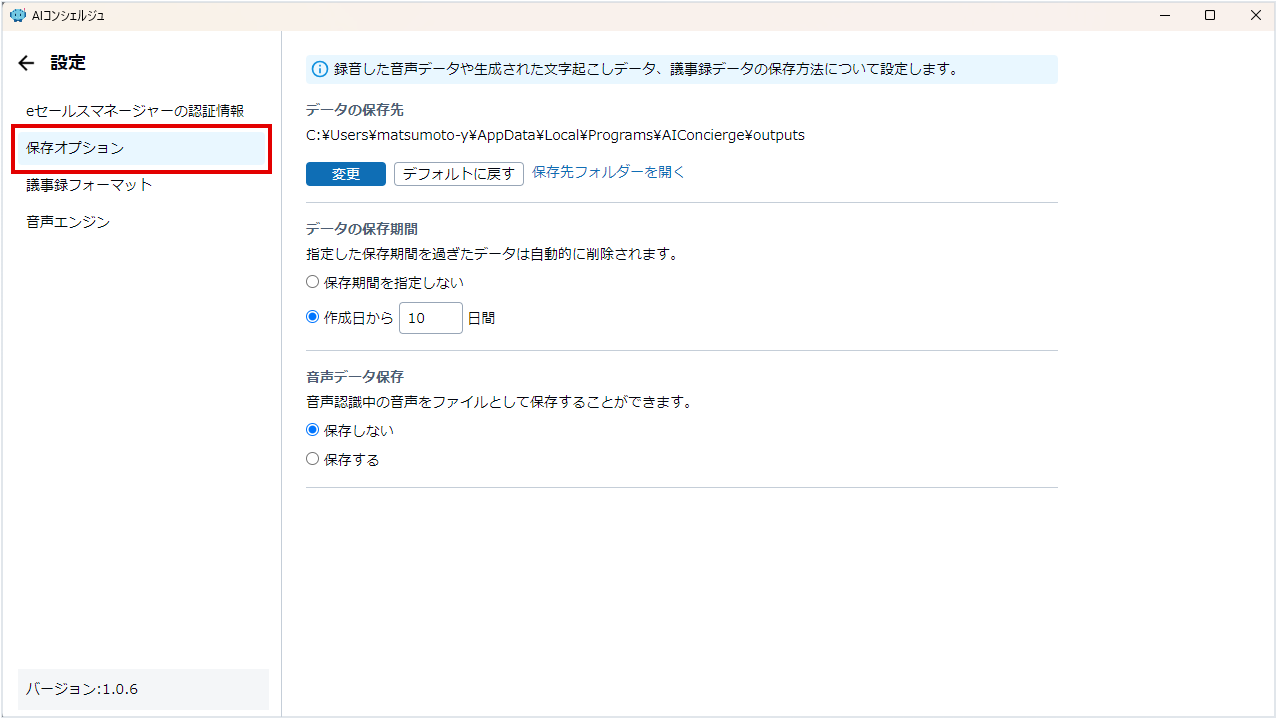Image resolution: width=1277 pixels, height=719 pixels.
Task: Open the 保存先フォルダーを開く link
Action: [x=608, y=172]
